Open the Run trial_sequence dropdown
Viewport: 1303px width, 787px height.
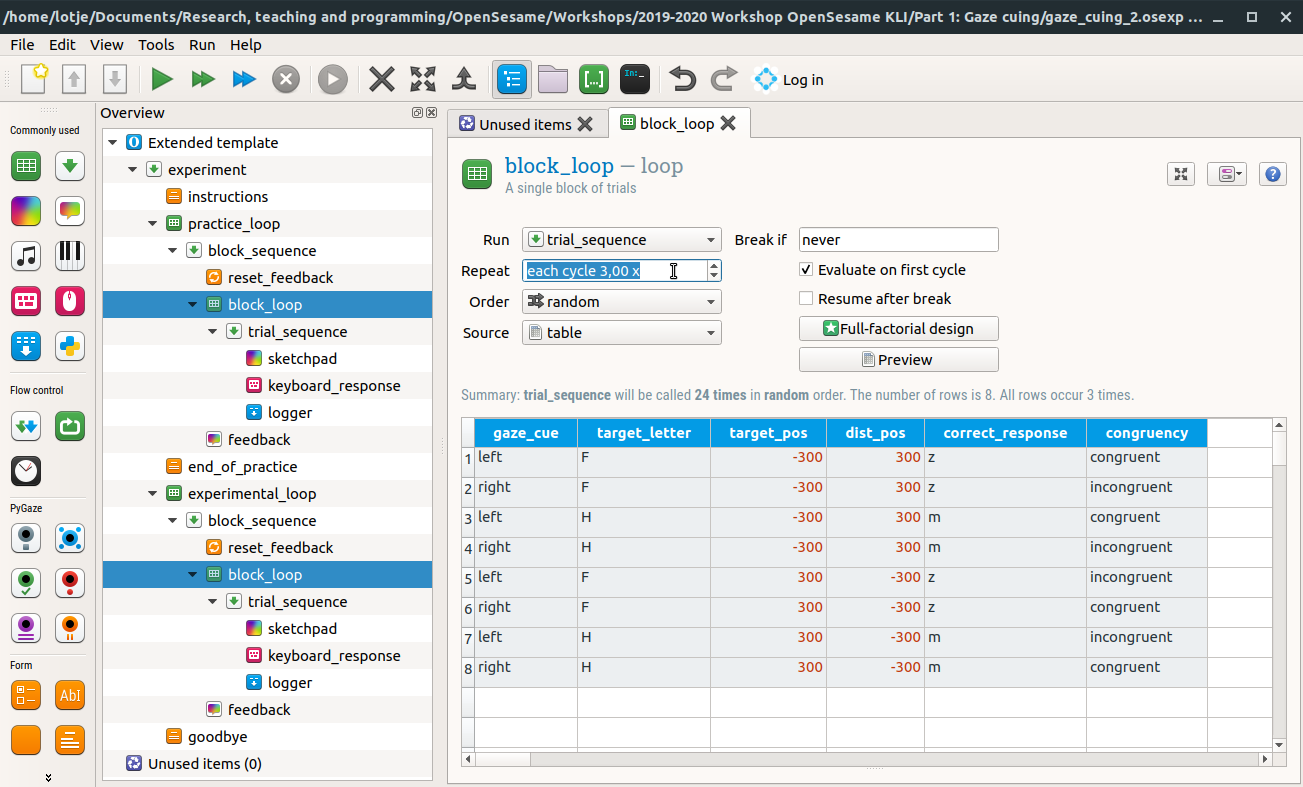[x=622, y=240]
